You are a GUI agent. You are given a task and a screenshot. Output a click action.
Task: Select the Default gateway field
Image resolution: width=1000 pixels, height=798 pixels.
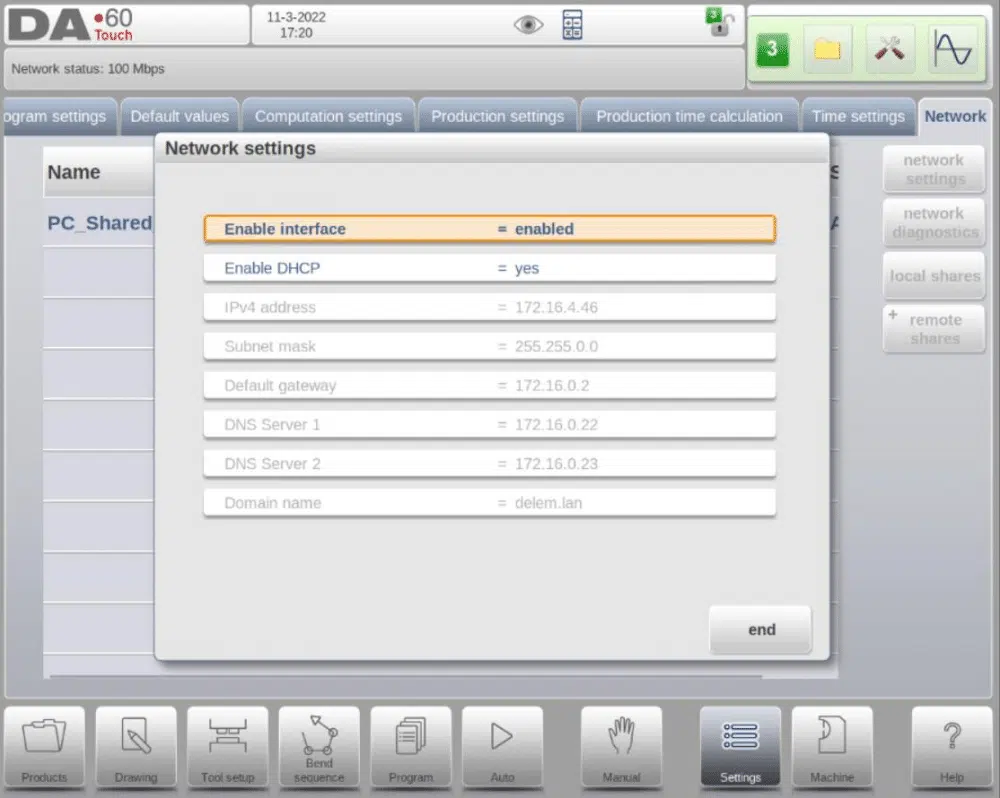[490, 385]
